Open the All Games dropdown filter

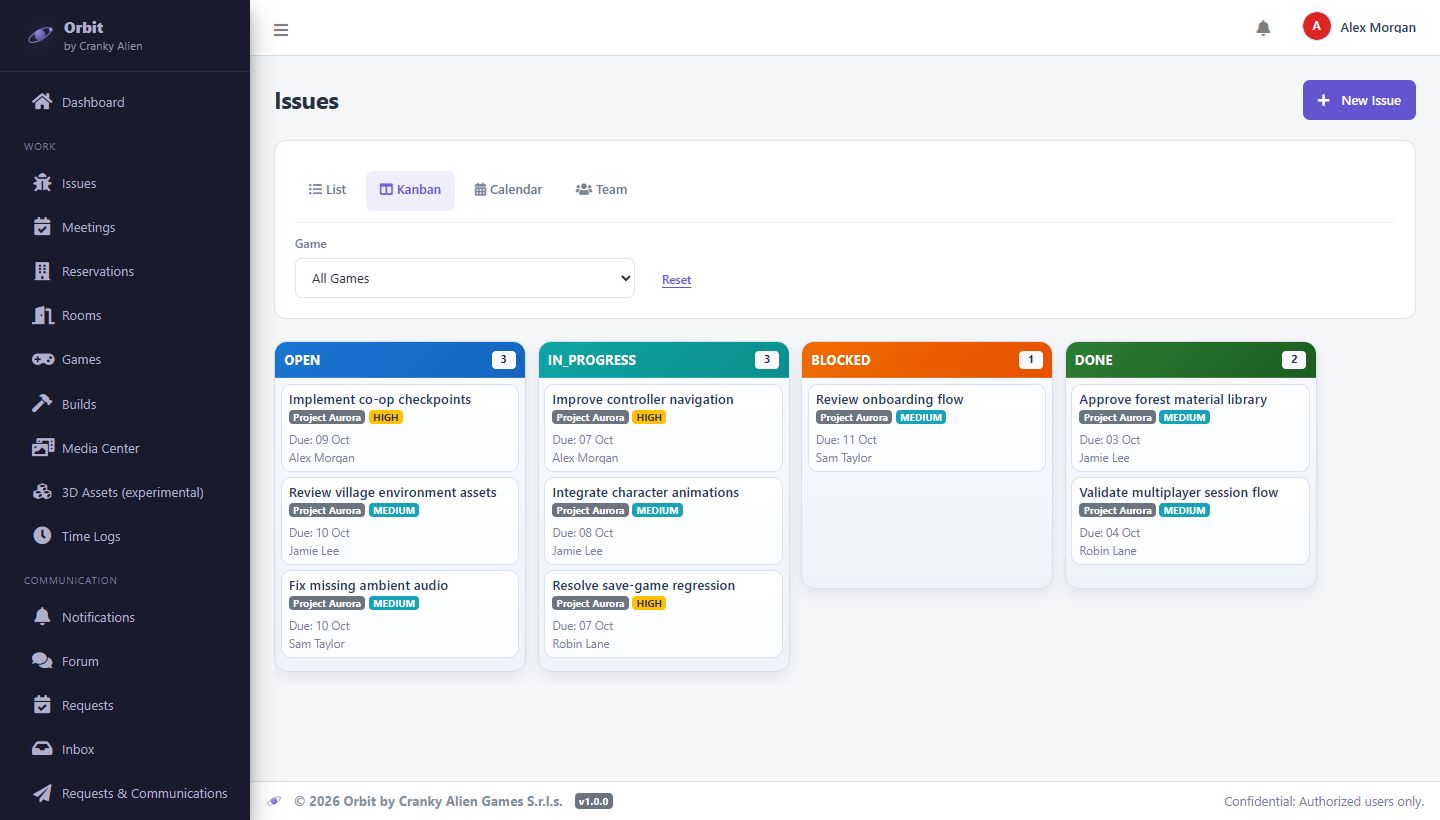[x=465, y=278]
